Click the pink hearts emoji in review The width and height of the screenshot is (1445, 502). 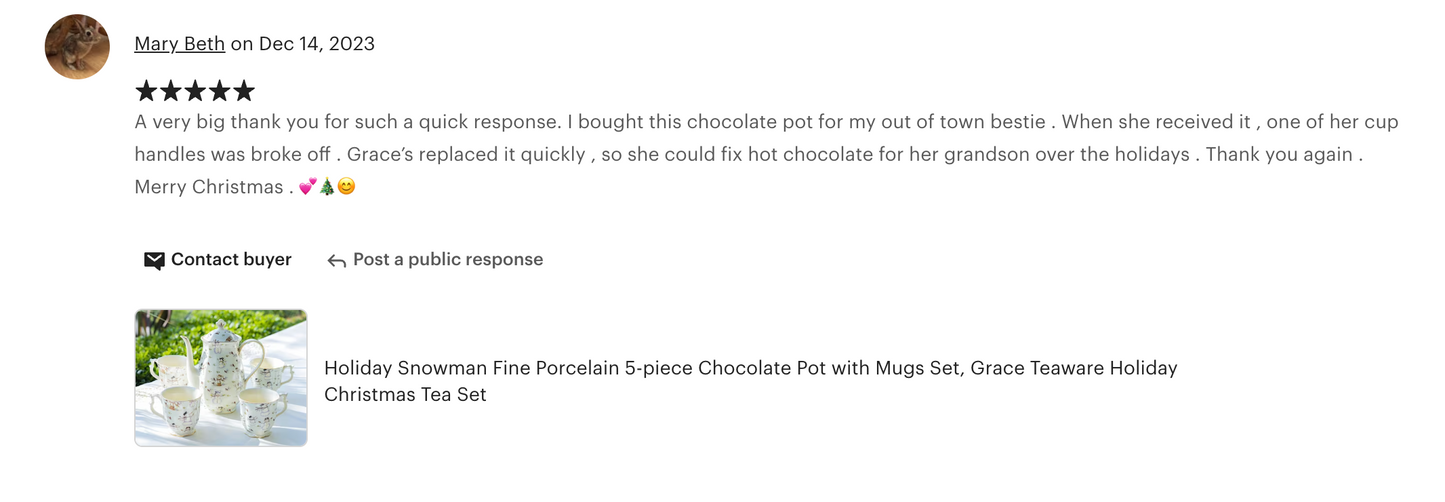[x=307, y=187]
